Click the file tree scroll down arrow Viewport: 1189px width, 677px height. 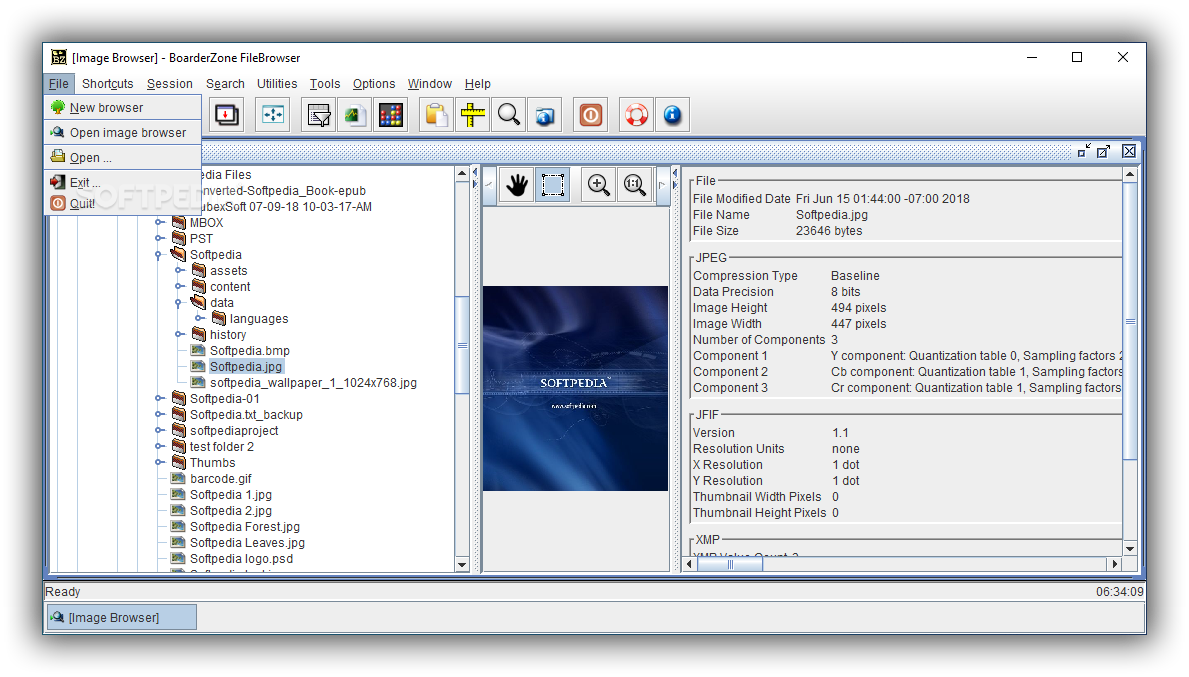coord(462,565)
